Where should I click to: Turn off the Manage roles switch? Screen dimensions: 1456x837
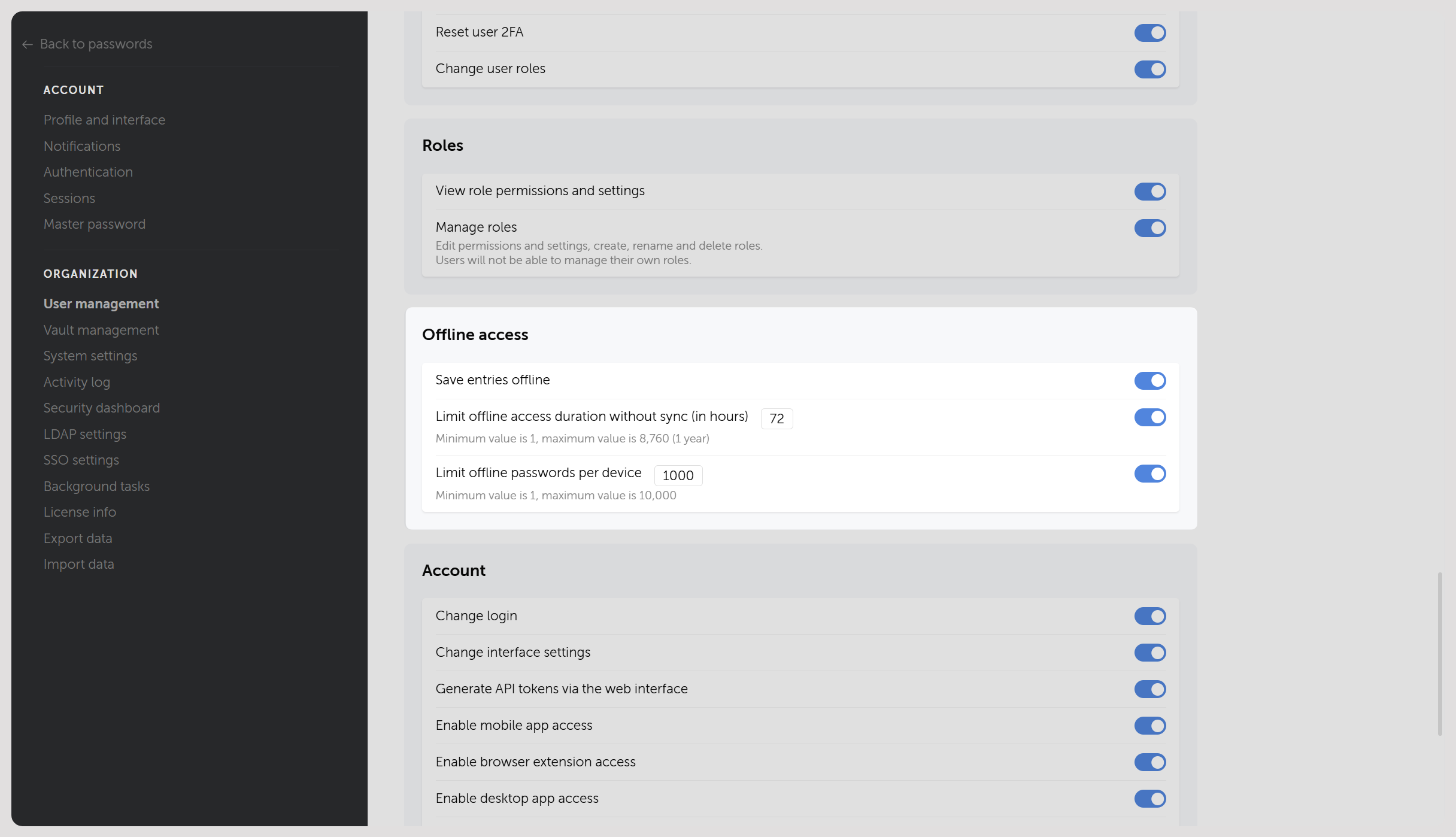1150,228
